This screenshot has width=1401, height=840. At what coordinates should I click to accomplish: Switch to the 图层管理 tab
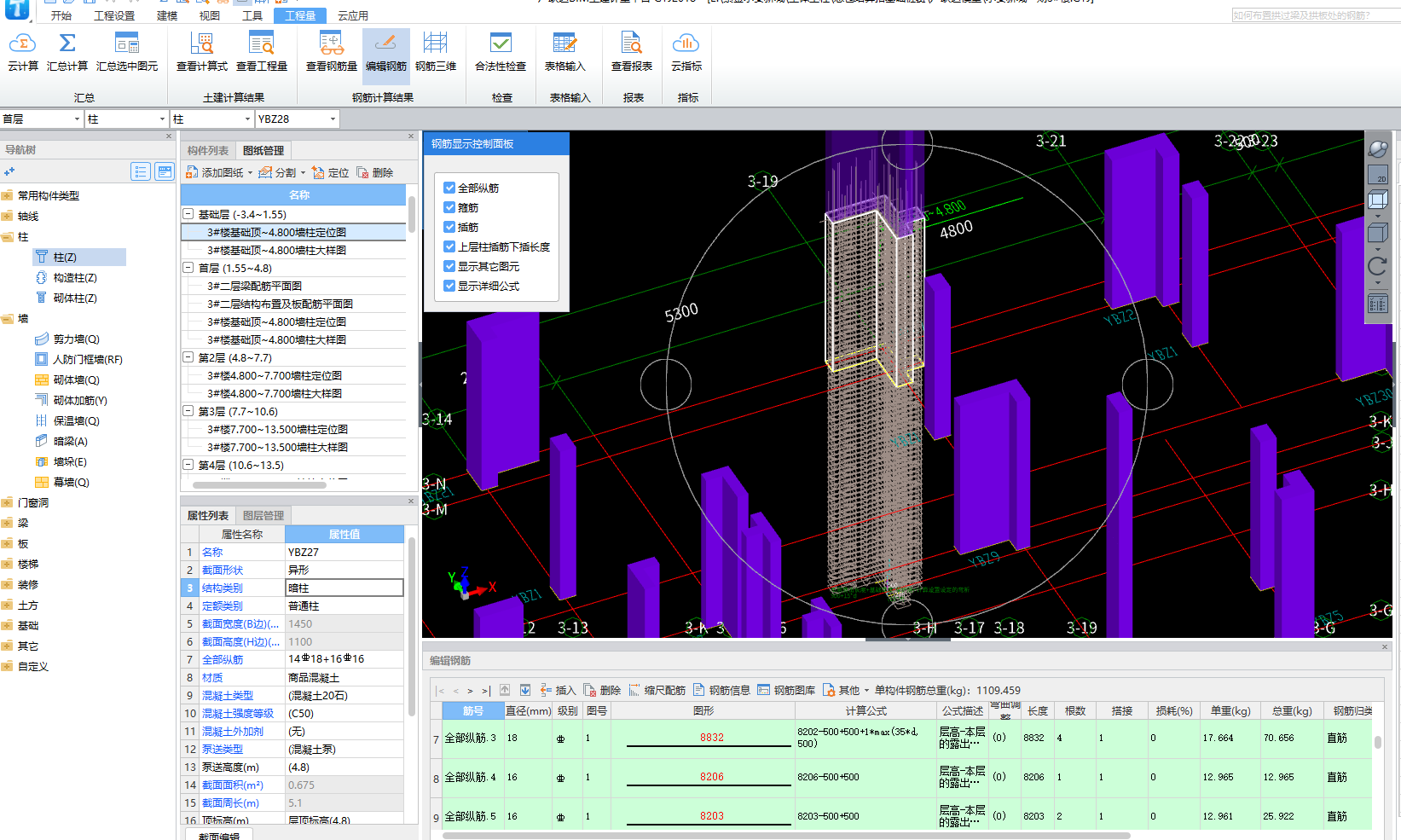point(263,515)
